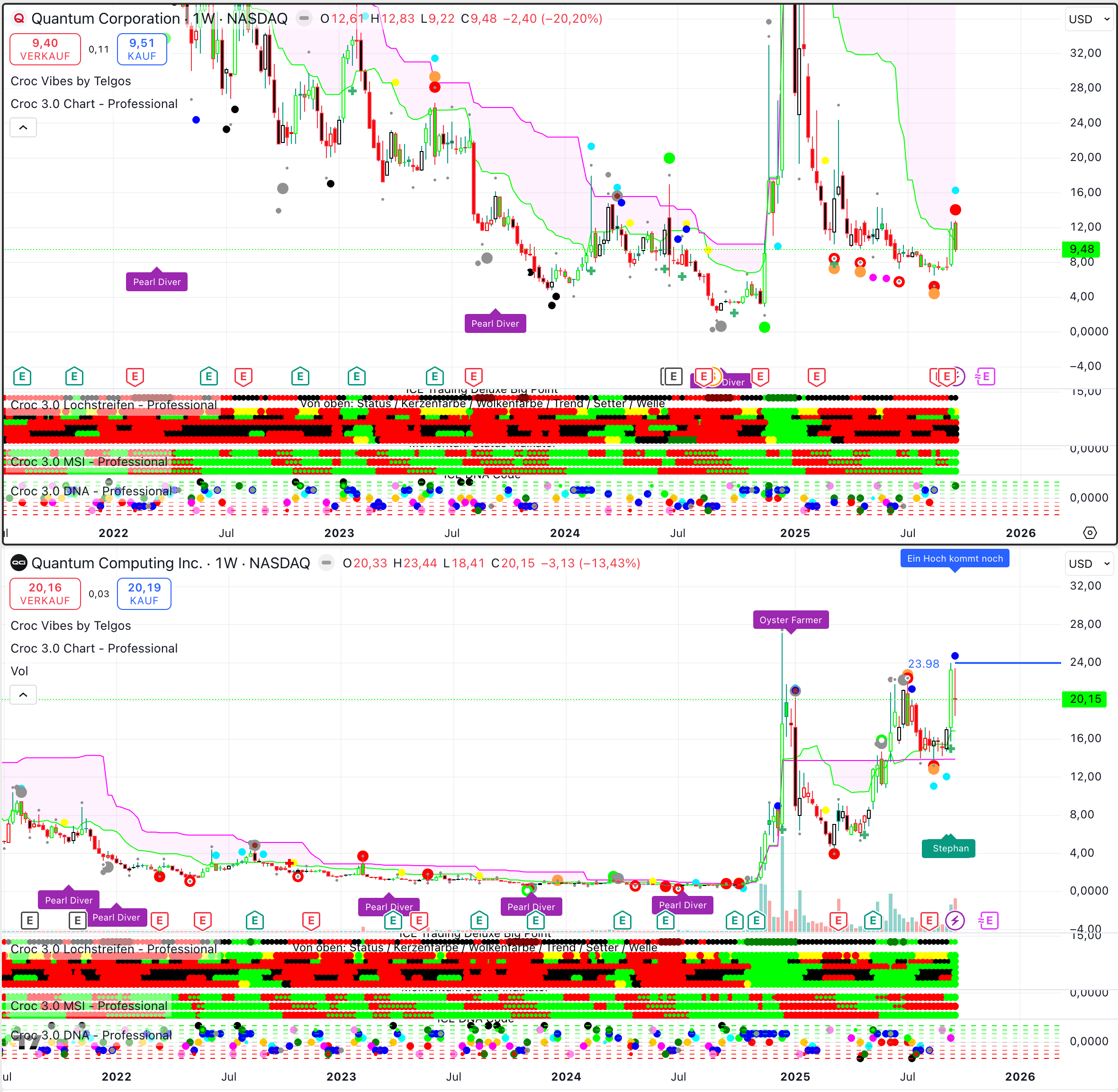Click the Quantum Corporation red logo icon
The width and height of the screenshot is (1118, 1092).
[19, 18]
